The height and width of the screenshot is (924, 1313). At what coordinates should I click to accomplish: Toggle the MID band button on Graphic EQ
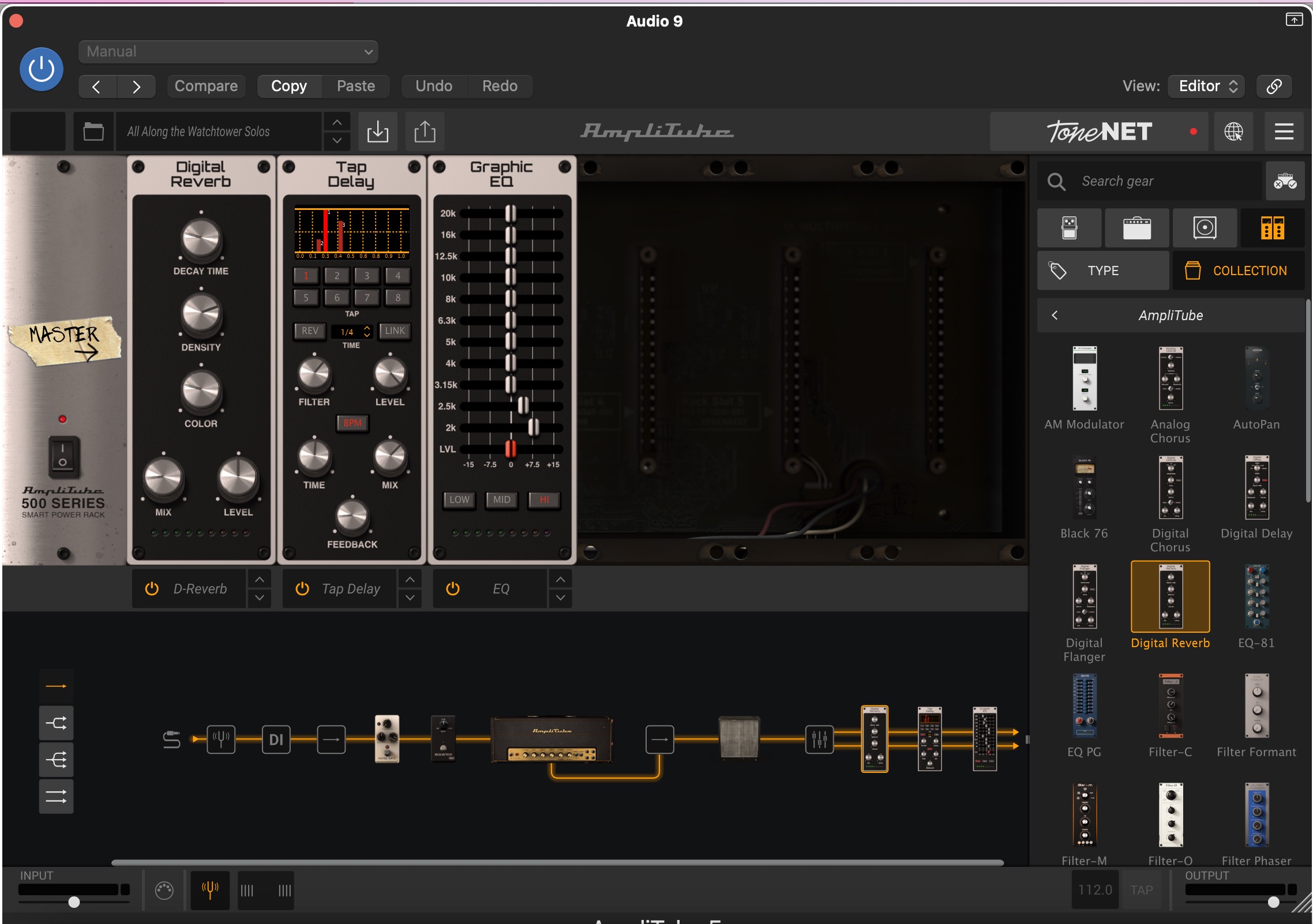click(x=502, y=499)
